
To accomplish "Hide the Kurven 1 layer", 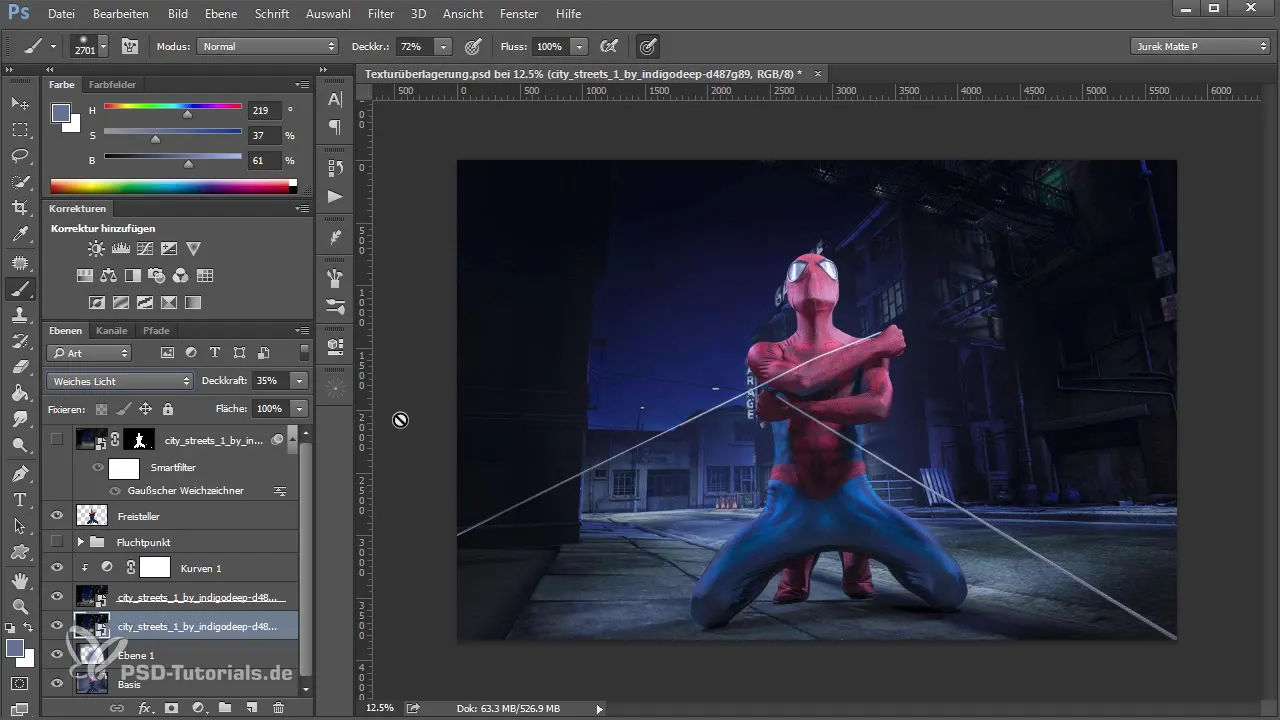I will click(57, 568).
